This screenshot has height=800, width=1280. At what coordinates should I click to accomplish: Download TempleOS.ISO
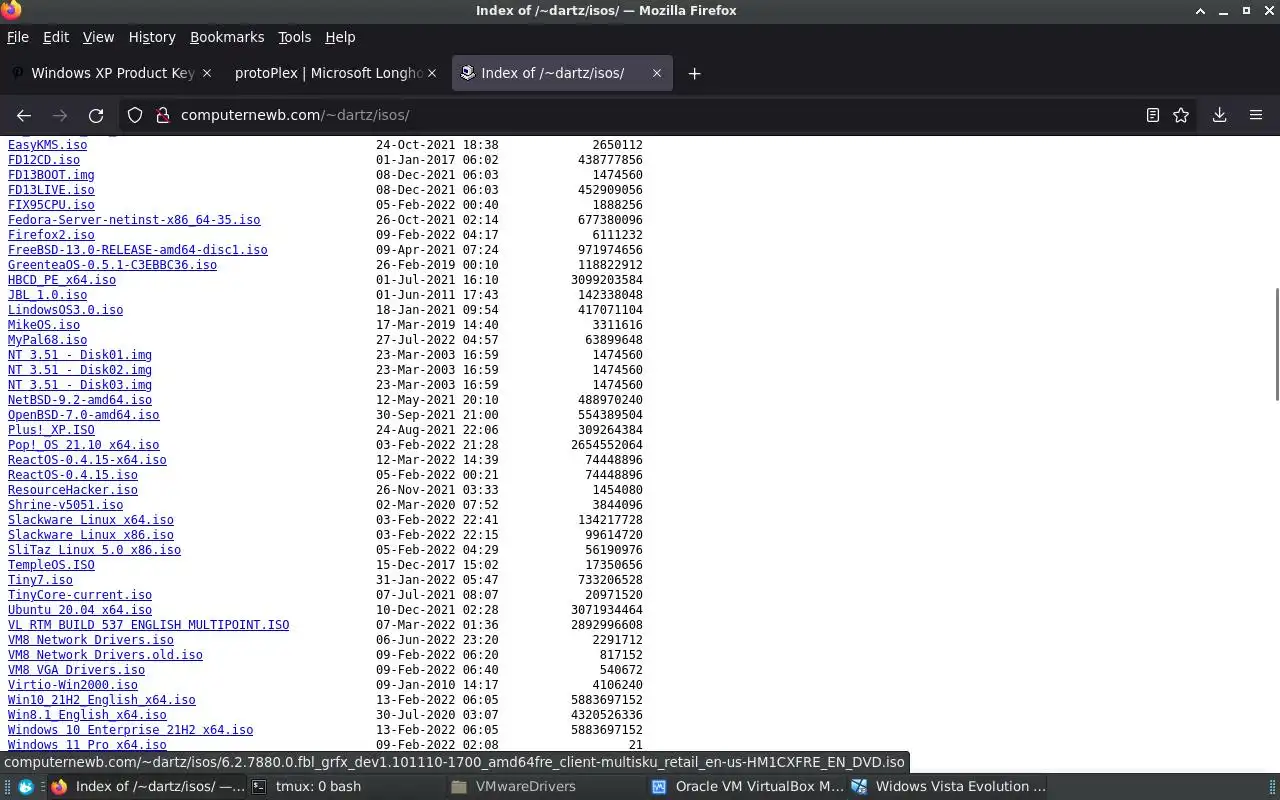(x=51, y=565)
